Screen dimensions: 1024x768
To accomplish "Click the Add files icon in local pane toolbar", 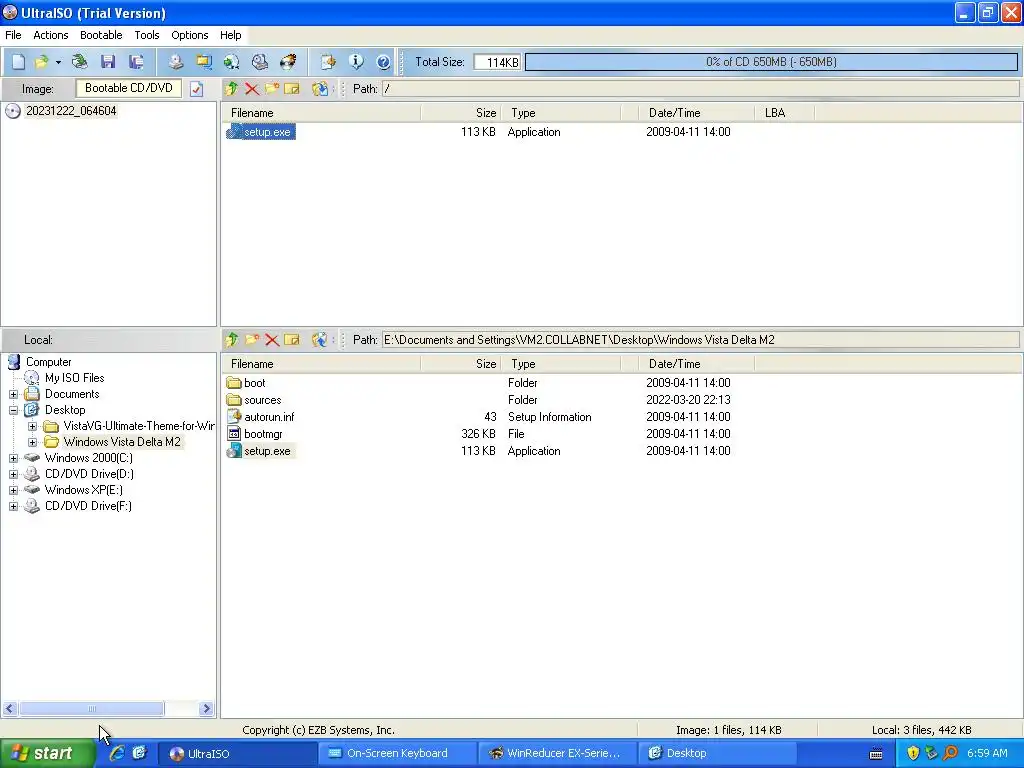I will tap(319, 340).
